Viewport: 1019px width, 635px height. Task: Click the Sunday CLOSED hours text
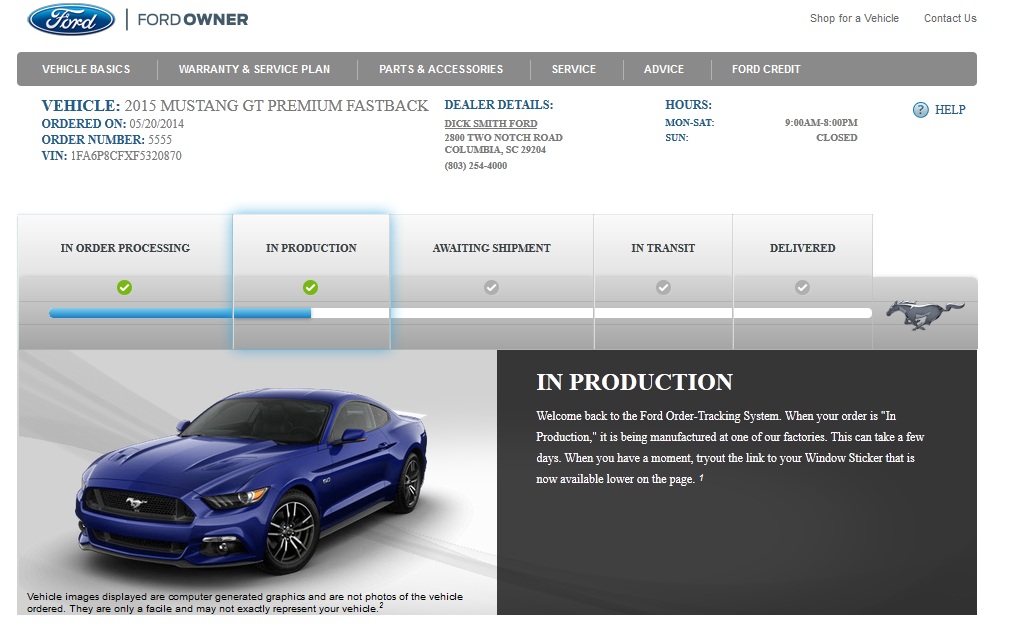click(x=836, y=138)
